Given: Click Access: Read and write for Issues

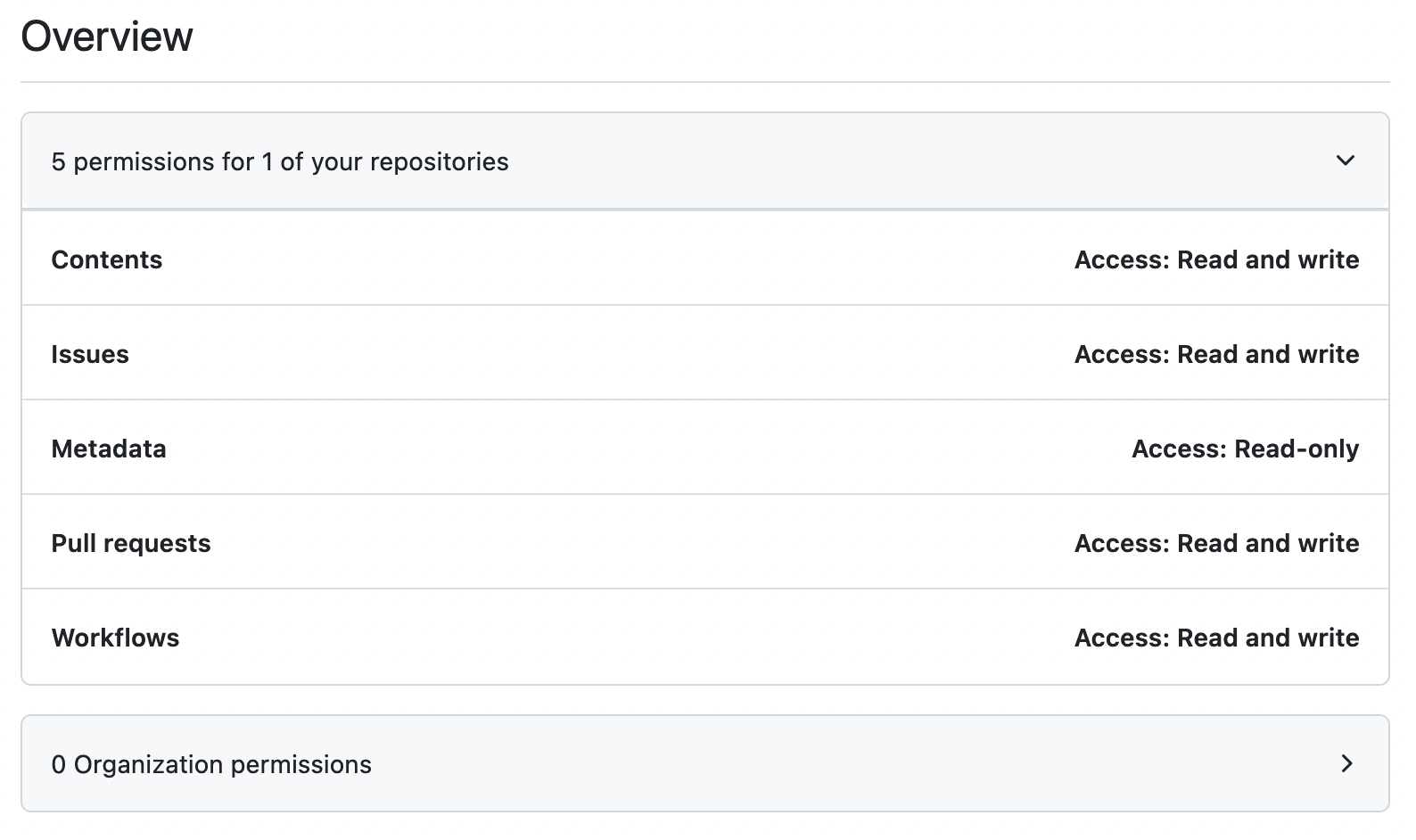Looking at the screenshot, I should 1216,354.
